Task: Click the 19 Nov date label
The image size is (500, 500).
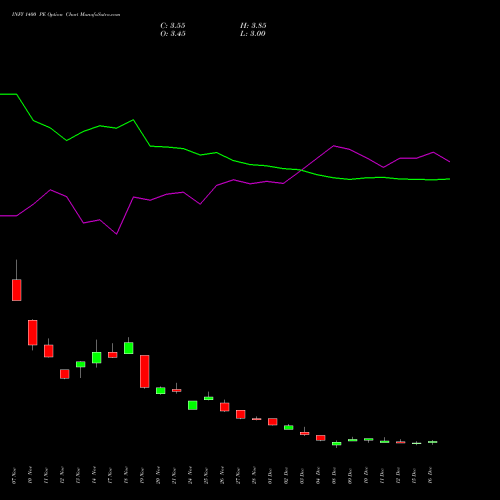Action: pos(142,476)
